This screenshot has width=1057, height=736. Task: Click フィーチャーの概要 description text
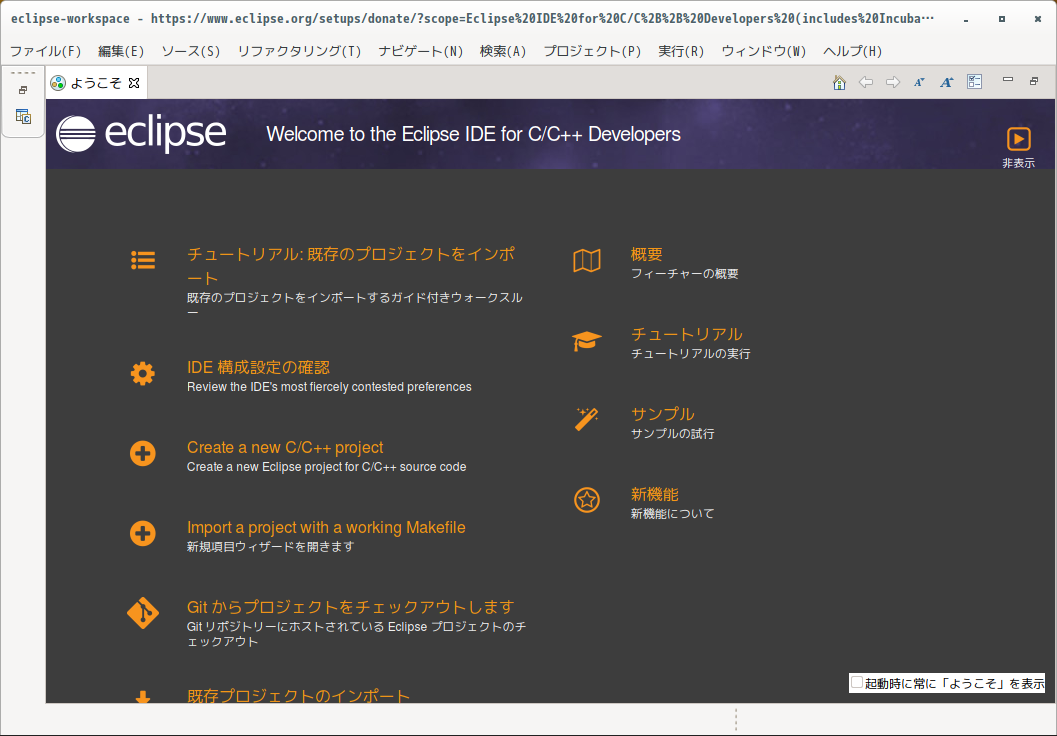[685, 274]
